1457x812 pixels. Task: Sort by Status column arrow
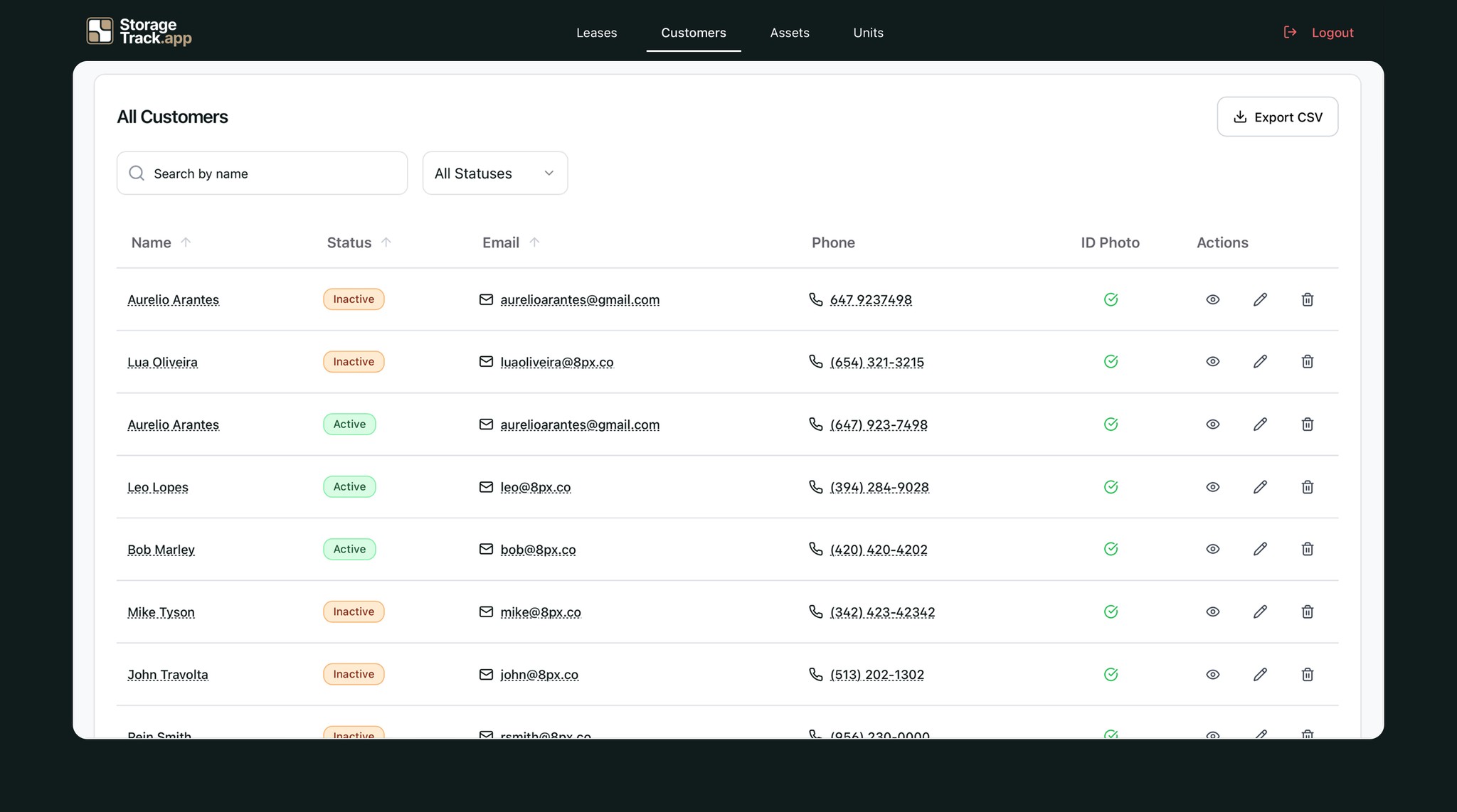(x=386, y=242)
